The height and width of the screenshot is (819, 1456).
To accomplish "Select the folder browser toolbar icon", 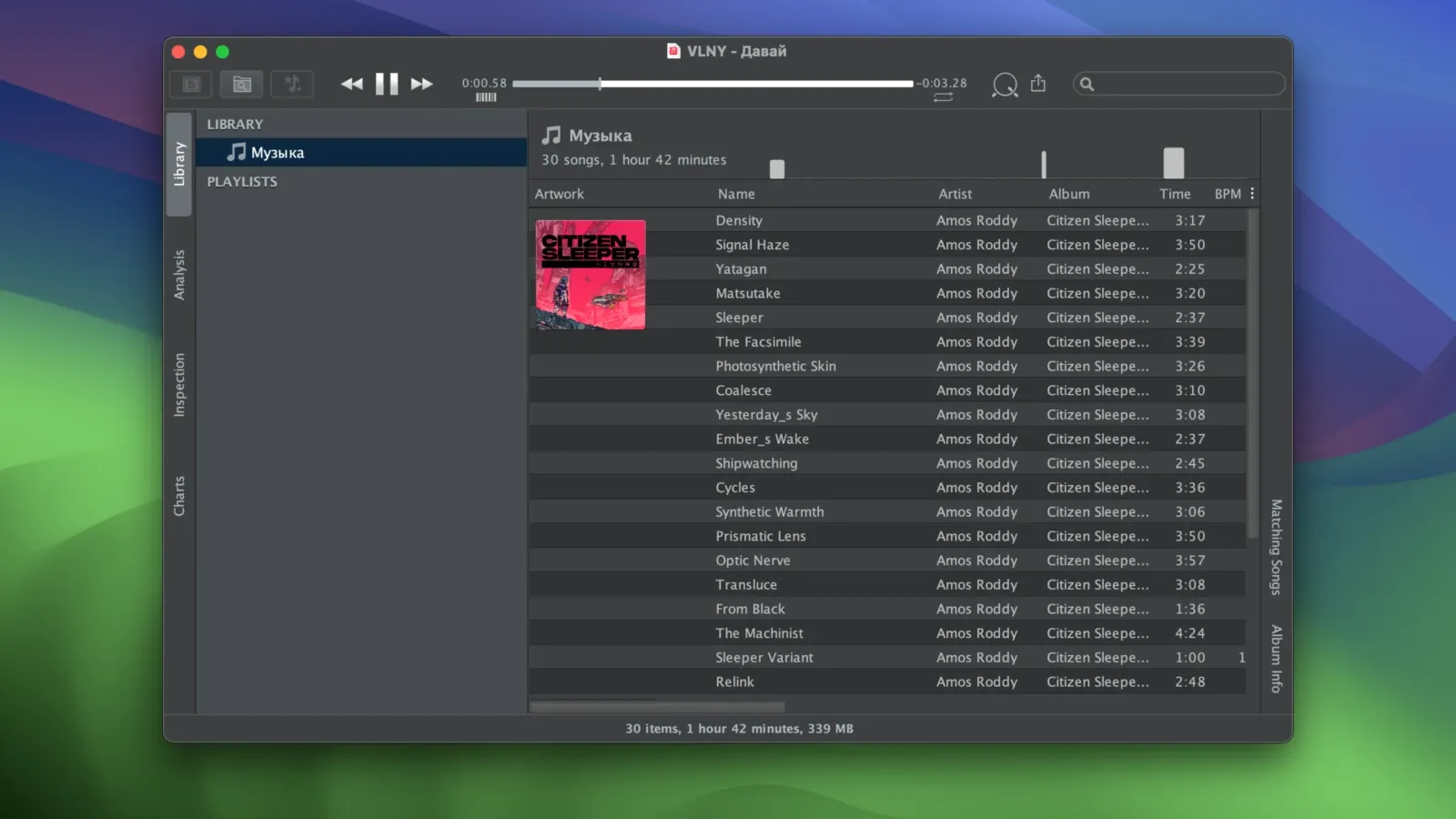I will click(x=240, y=84).
